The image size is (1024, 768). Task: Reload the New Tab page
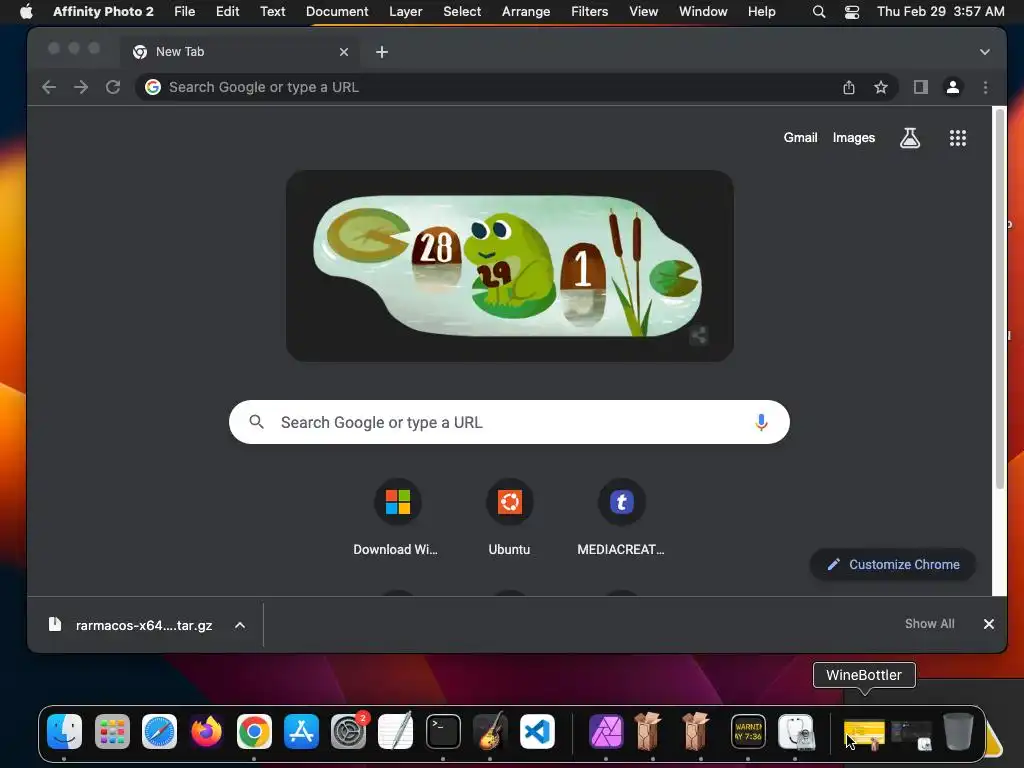[113, 87]
